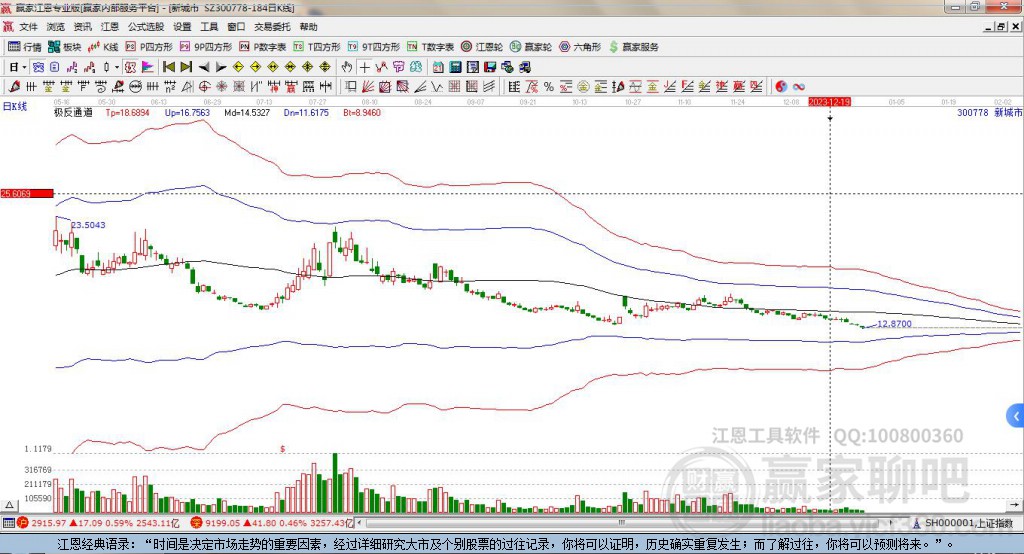This screenshot has height=554, width=1024.
Task: Click the black right arrow icon
Action: point(221,67)
